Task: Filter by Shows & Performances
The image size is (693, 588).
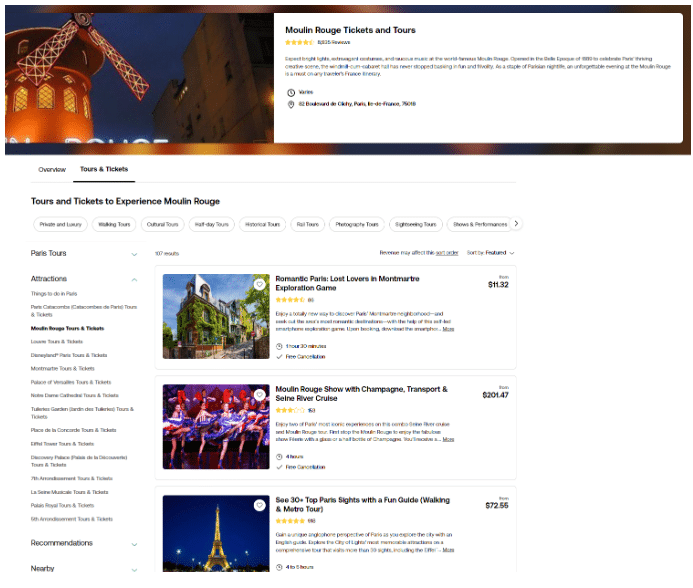Action: coord(480,224)
